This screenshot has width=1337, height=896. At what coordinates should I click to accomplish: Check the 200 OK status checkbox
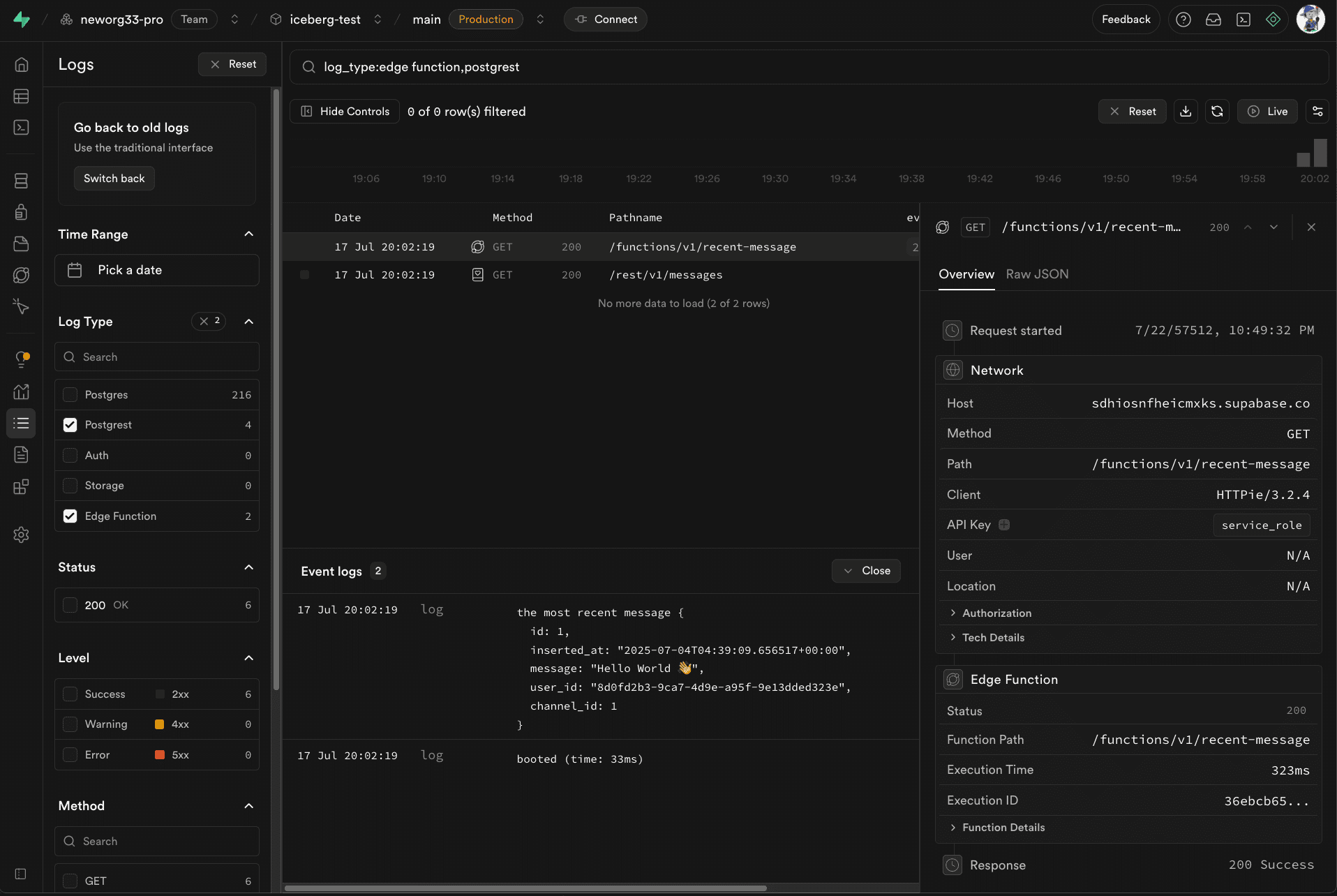[x=70, y=605]
